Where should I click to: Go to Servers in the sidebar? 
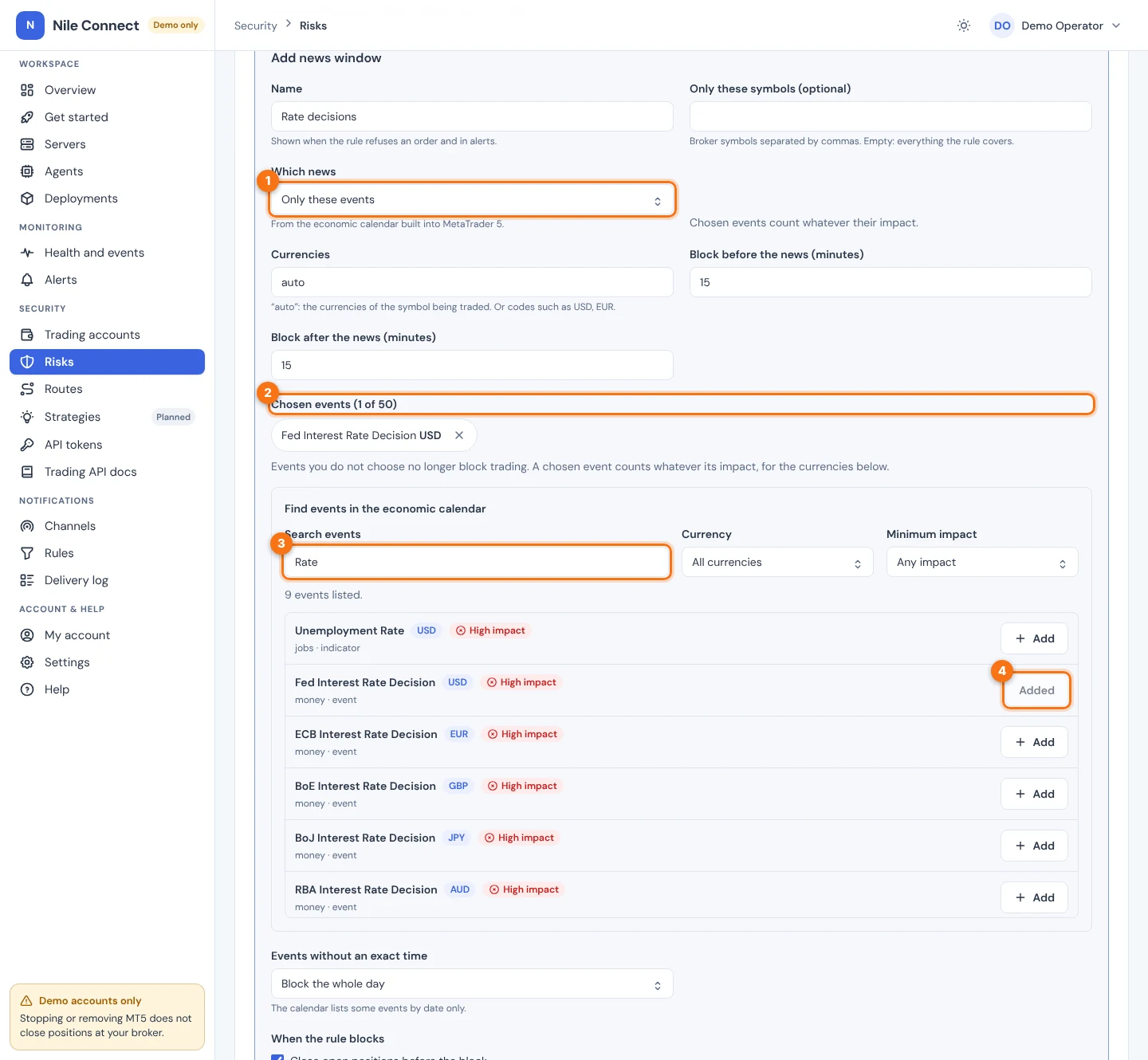pyautogui.click(x=107, y=144)
